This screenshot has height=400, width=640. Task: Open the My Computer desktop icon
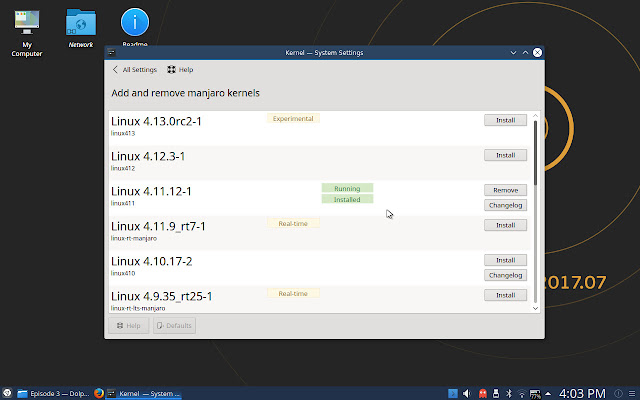point(27,33)
